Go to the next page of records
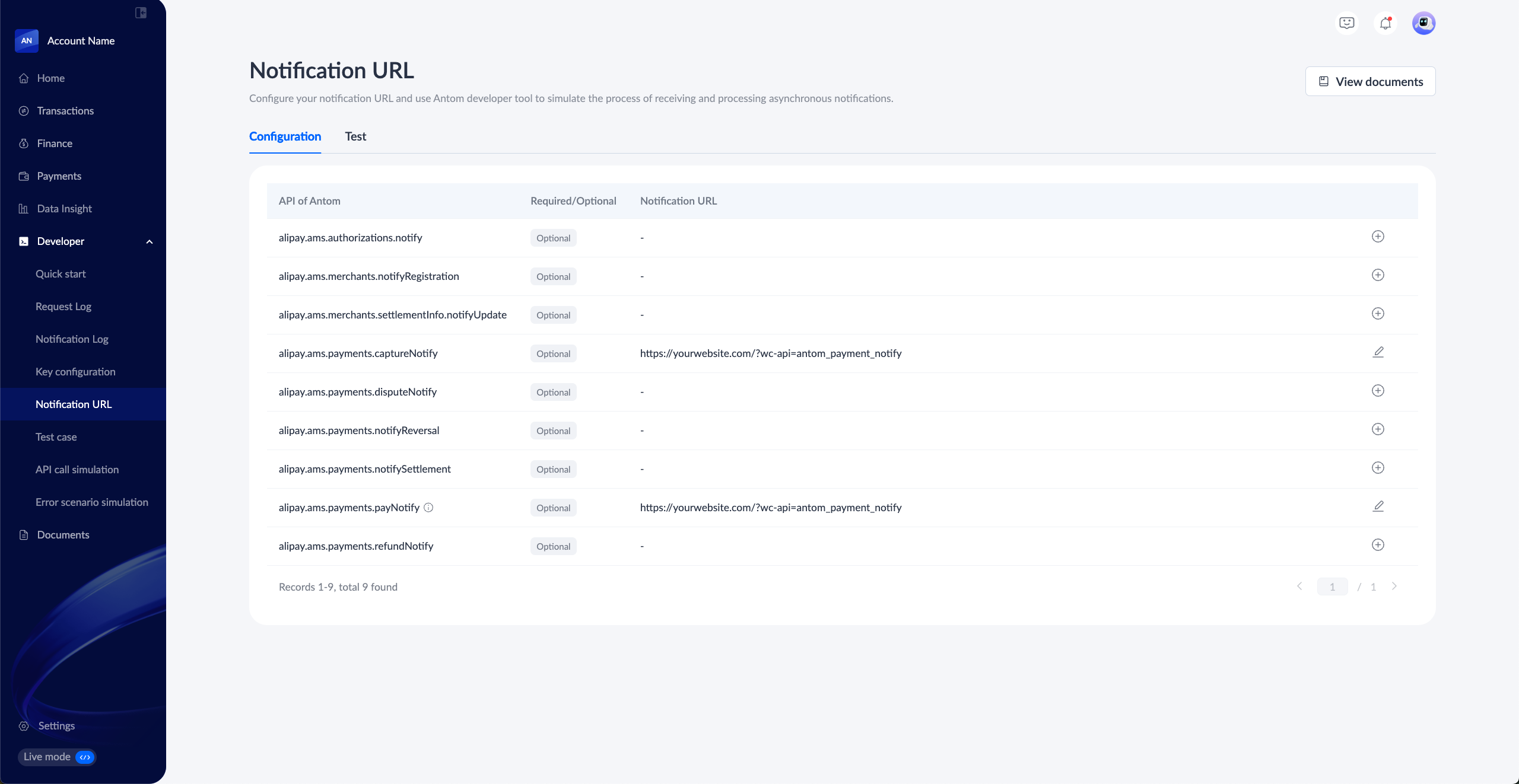The width and height of the screenshot is (1519, 784). [x=1394, y=587]
